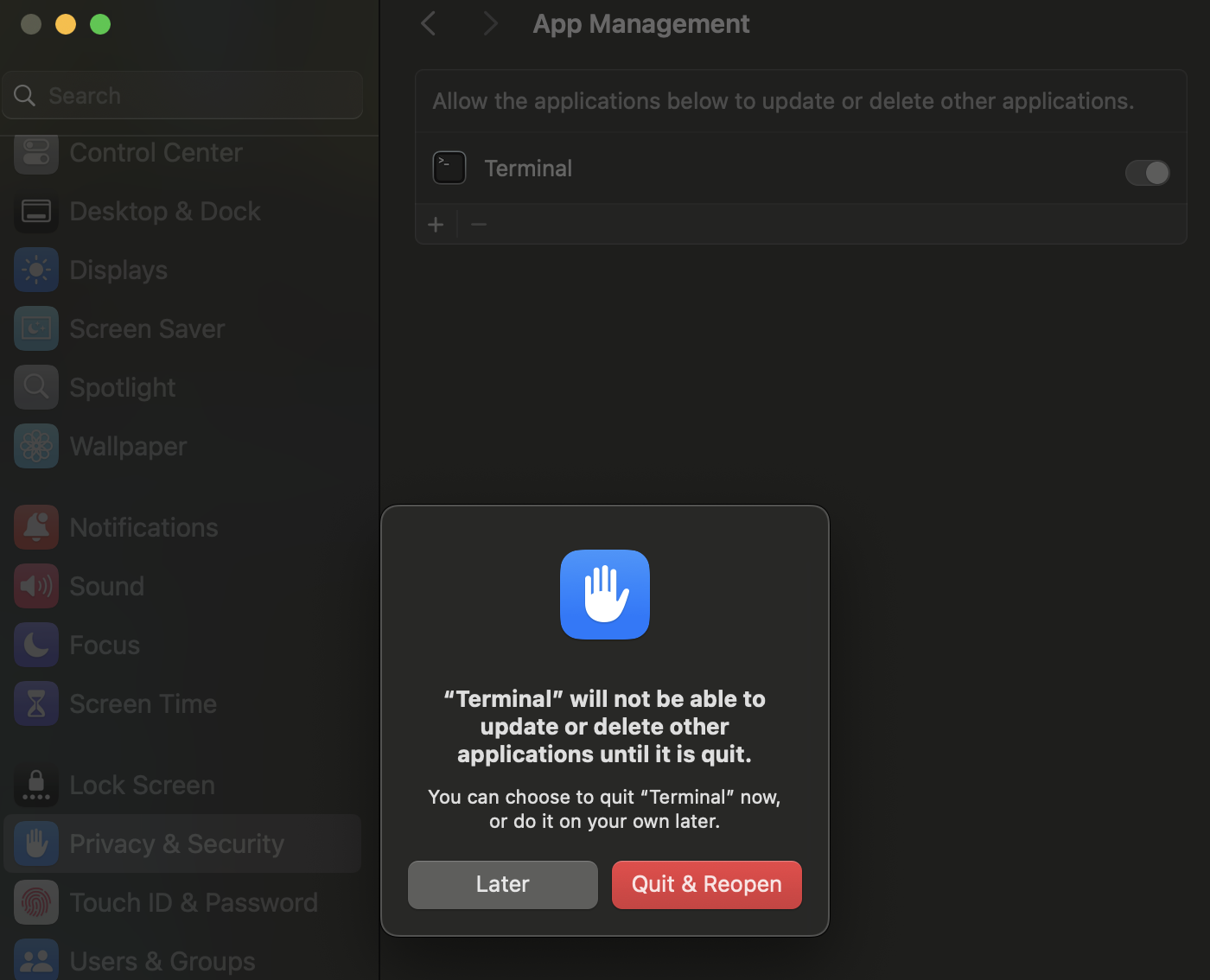Viewport: 1210px width, 980px height.
Task: Click the Sound speaker icon
Action: [36, 586]
